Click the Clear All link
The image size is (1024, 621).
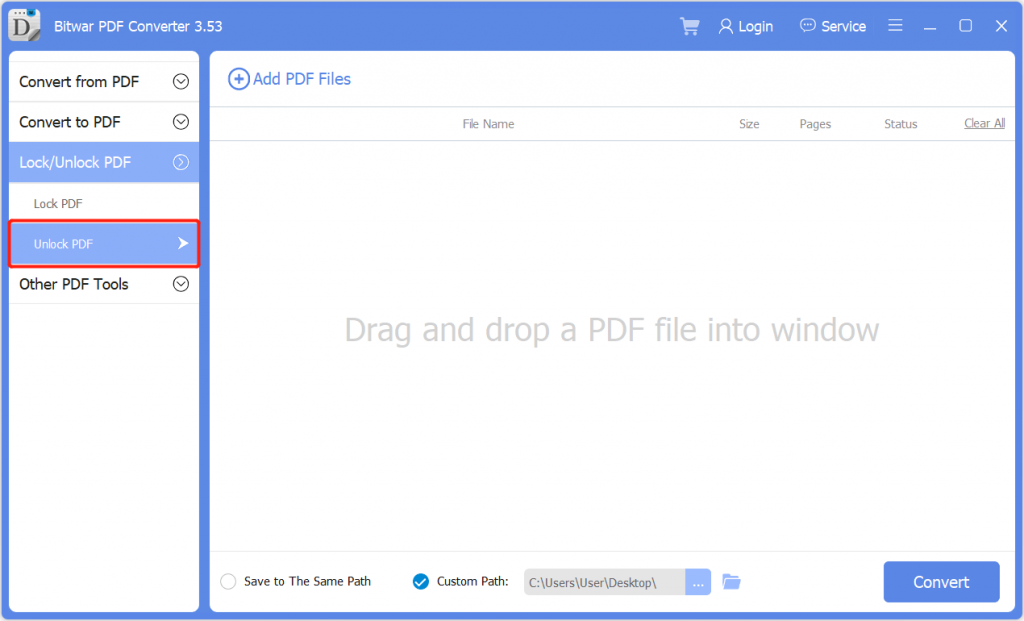coord(984,123)
